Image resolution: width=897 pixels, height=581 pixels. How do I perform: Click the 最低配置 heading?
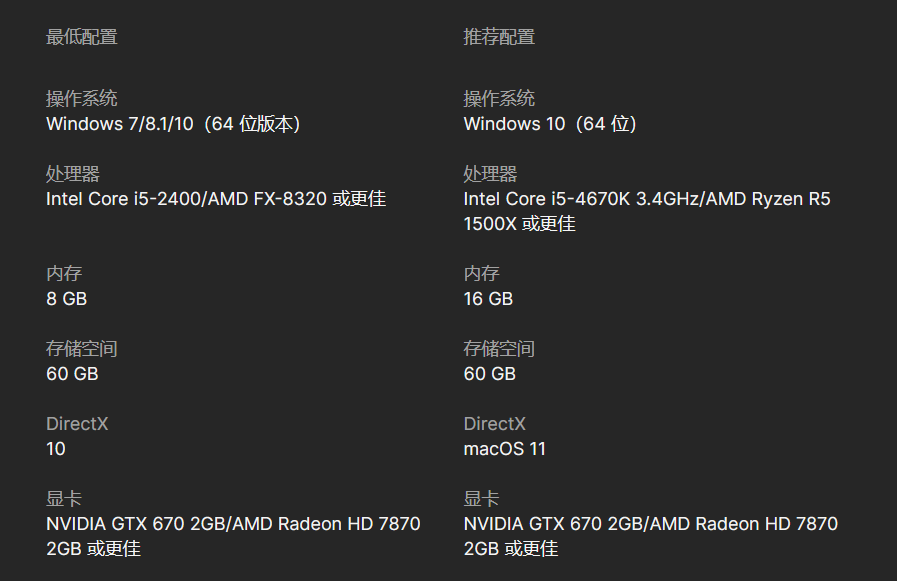82,37
